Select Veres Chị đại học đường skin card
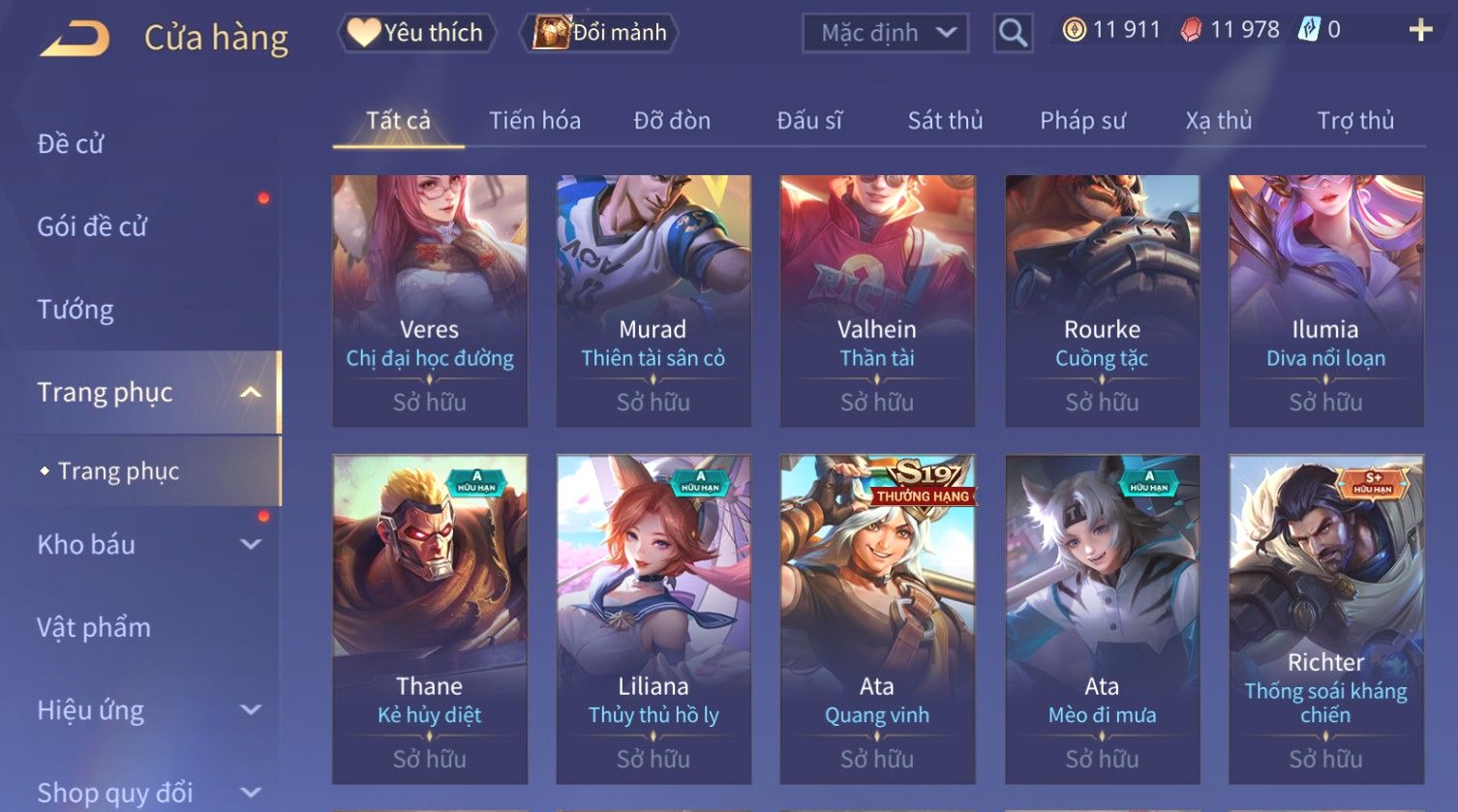1458x812 pixels. [430, 301]
